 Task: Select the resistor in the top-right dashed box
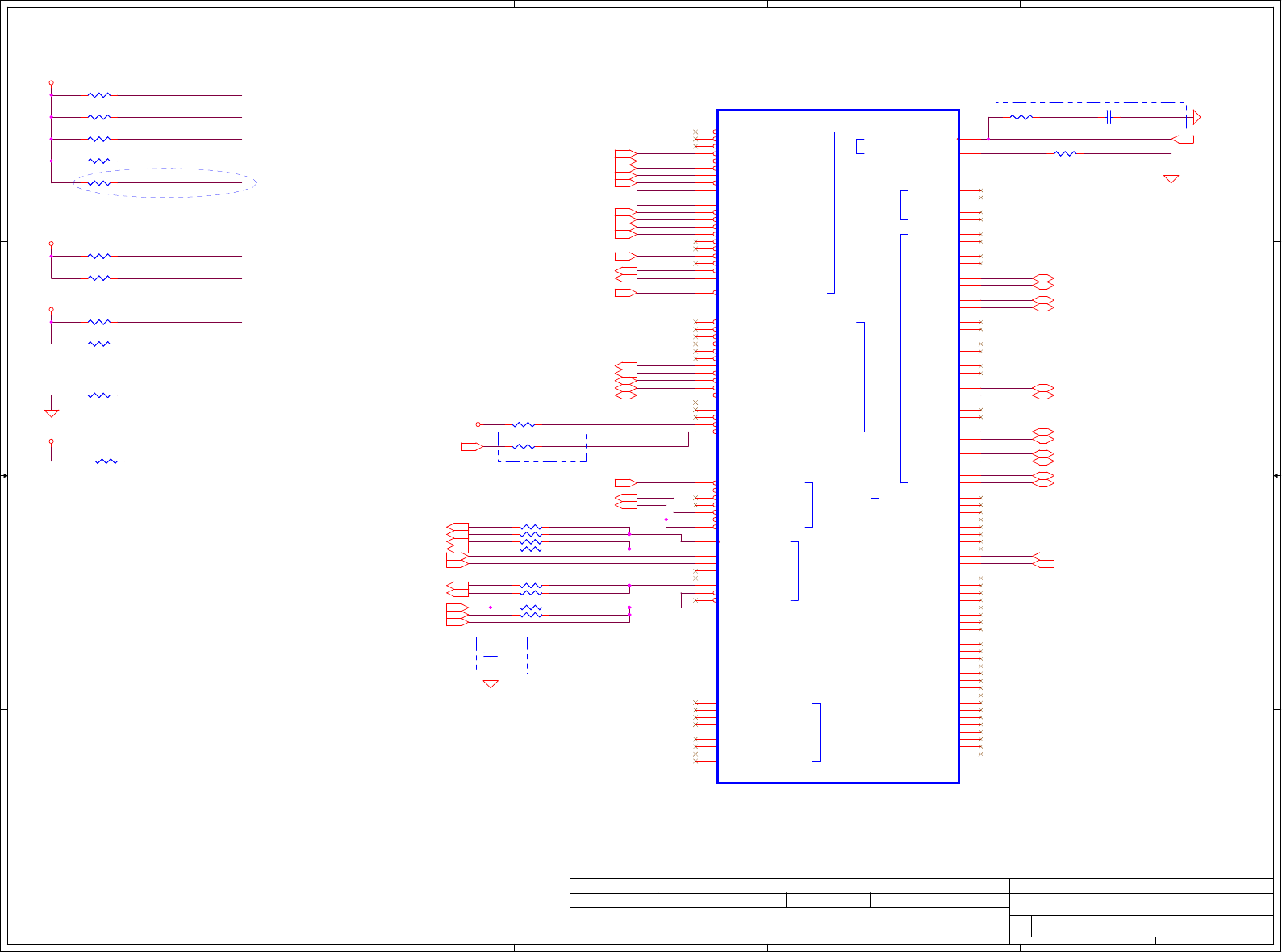point(1021,117)
